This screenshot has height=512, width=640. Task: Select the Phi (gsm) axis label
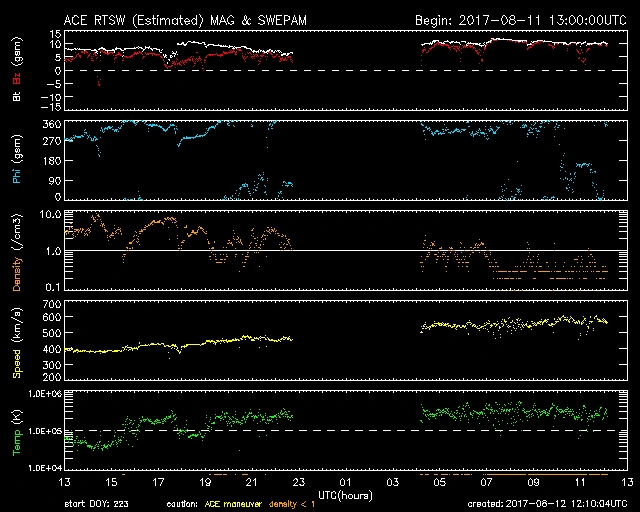click(18, 163)
